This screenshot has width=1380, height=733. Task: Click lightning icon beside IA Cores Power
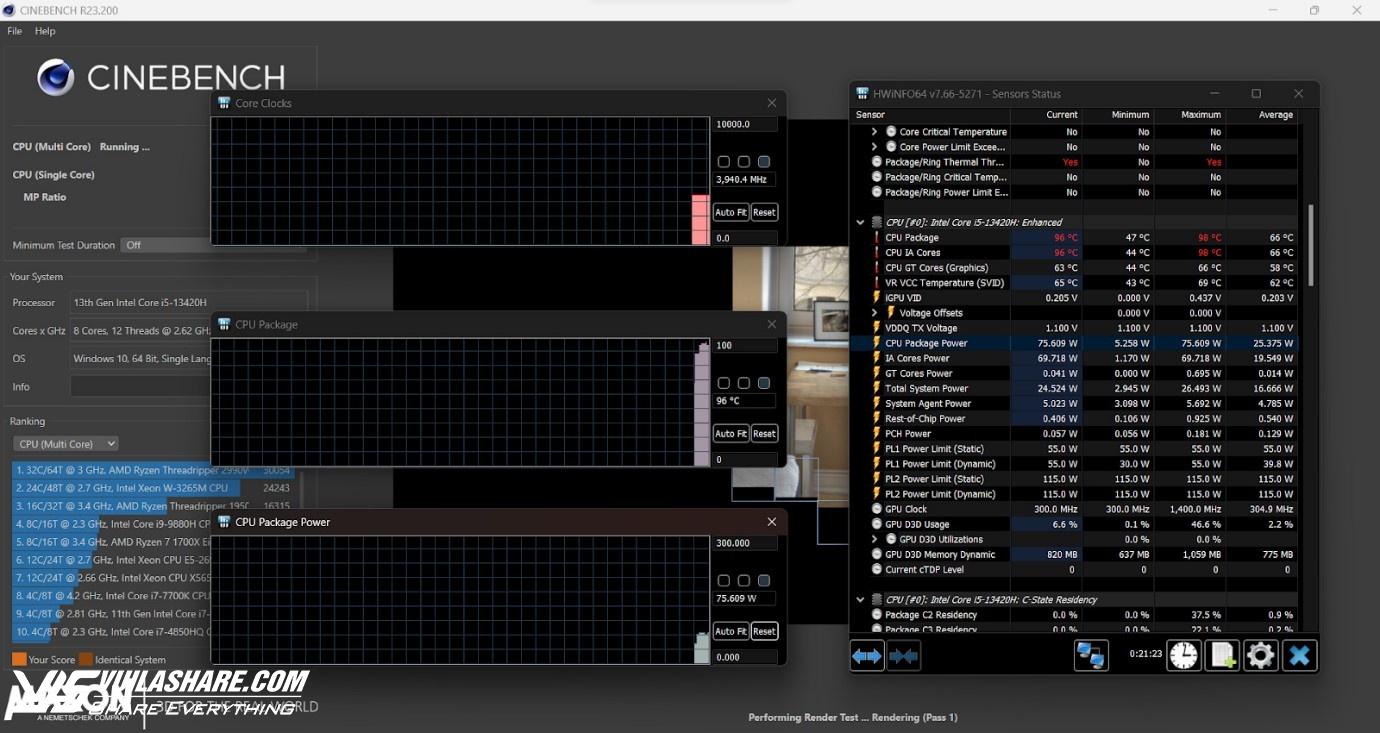(877, 358)
